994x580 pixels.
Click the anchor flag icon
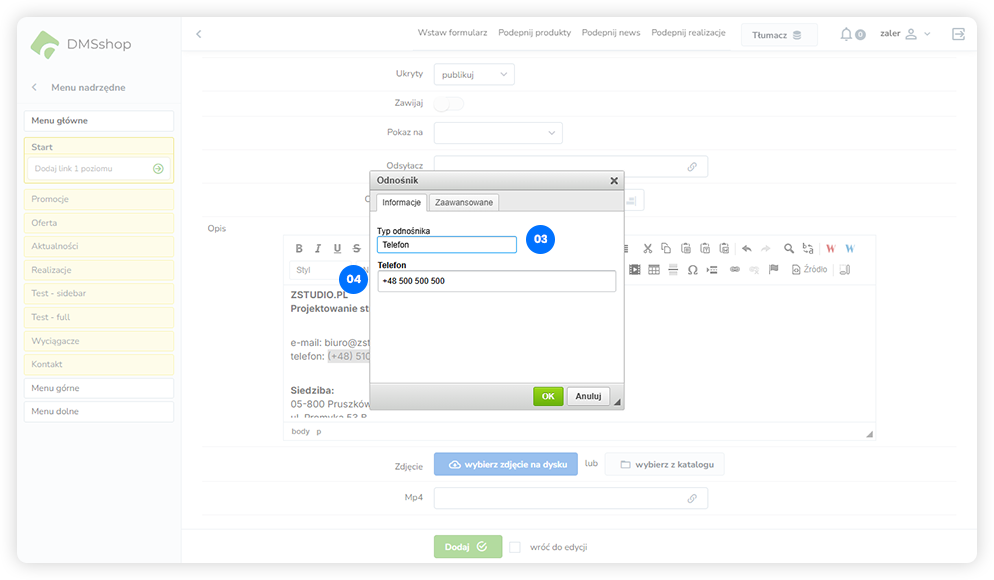773,270
